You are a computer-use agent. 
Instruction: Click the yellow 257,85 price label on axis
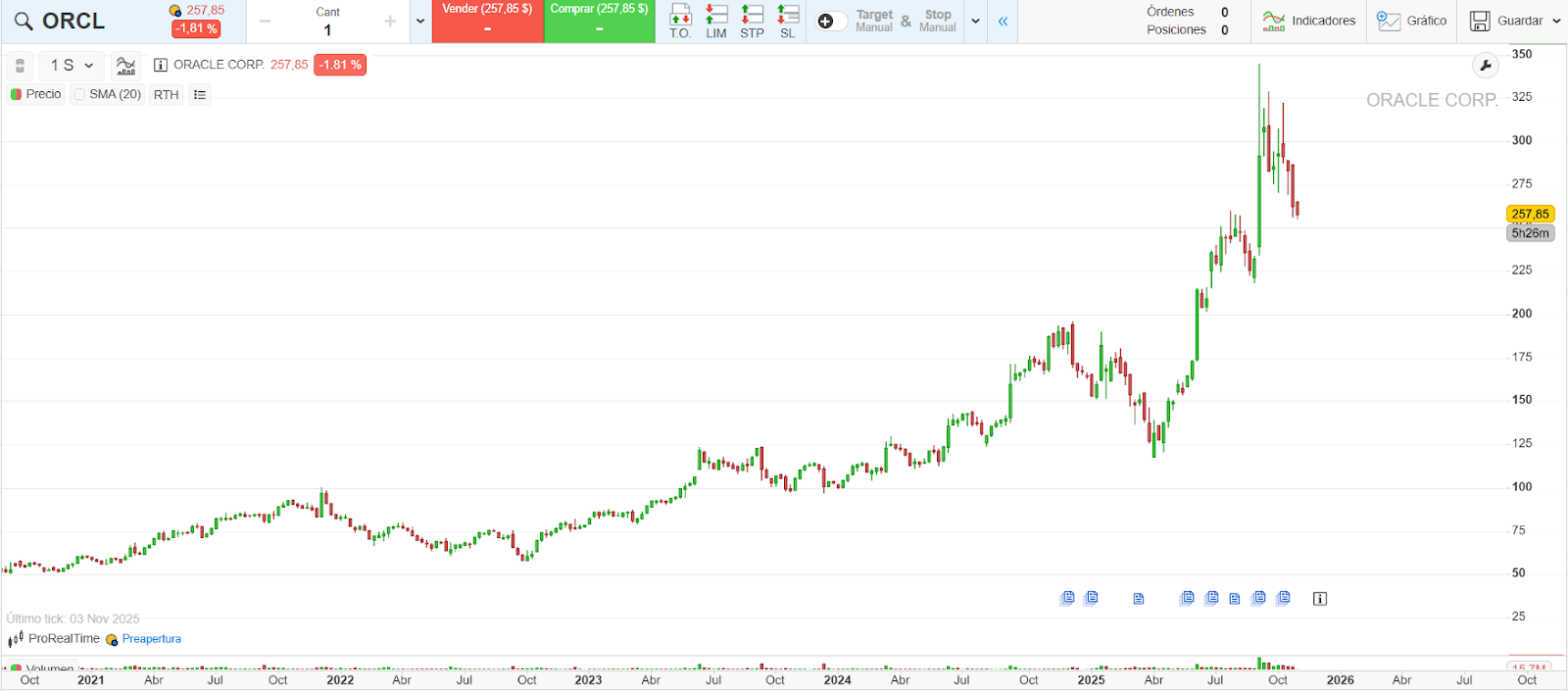tap(1531, 214)
